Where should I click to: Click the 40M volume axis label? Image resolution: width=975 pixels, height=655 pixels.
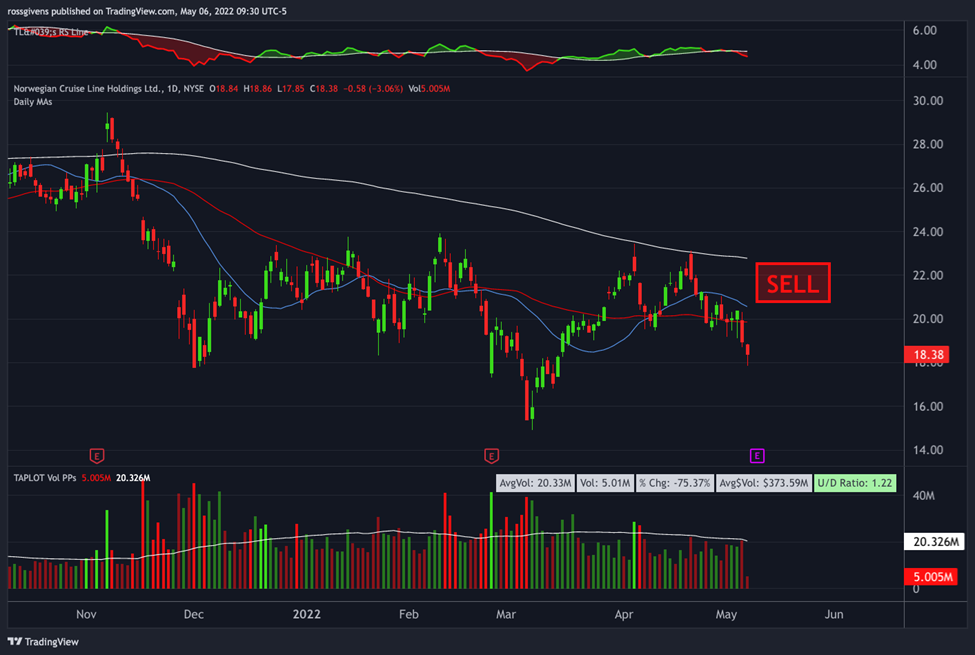click(x=923, y=496)
